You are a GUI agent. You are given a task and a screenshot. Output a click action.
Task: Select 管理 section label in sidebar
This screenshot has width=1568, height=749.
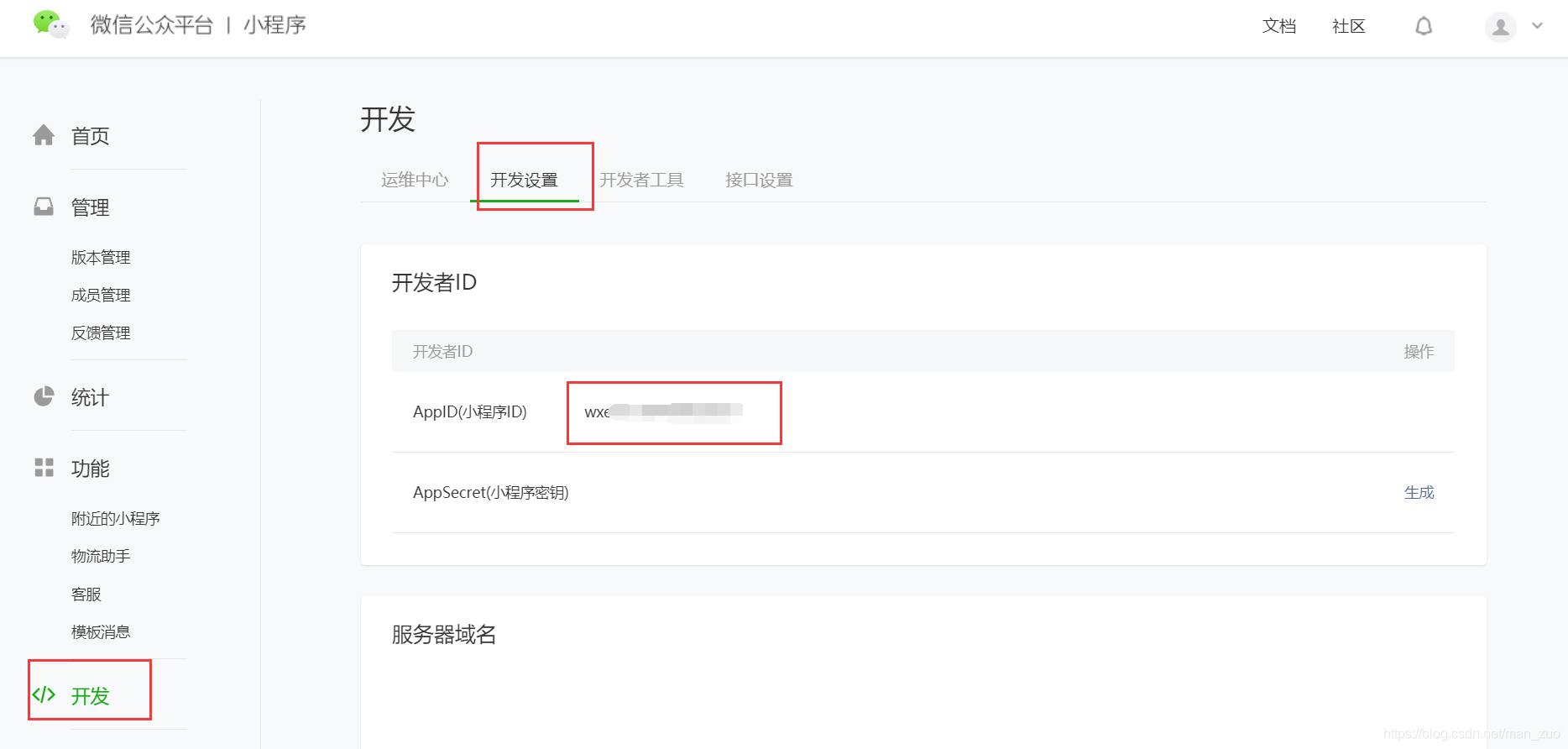[91, 207]
